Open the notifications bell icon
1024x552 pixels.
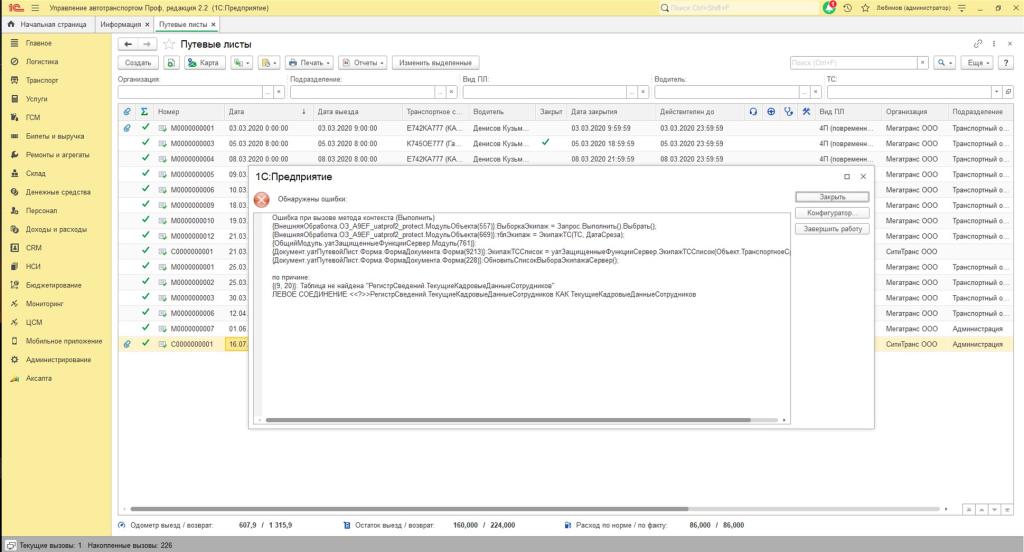coord(829,8)
